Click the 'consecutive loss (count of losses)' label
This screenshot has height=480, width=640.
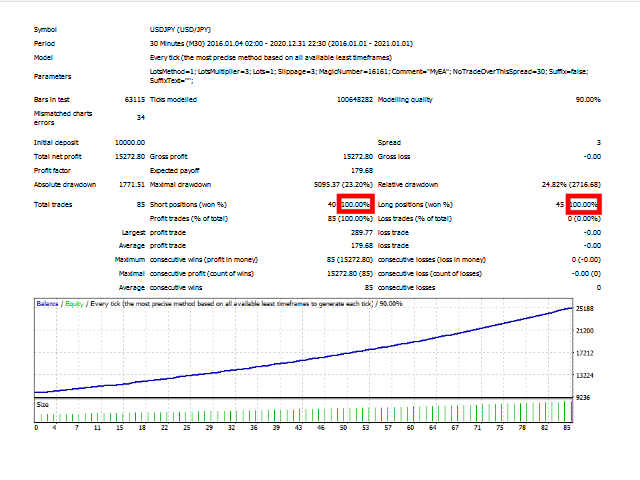click(x=430, y=273)
